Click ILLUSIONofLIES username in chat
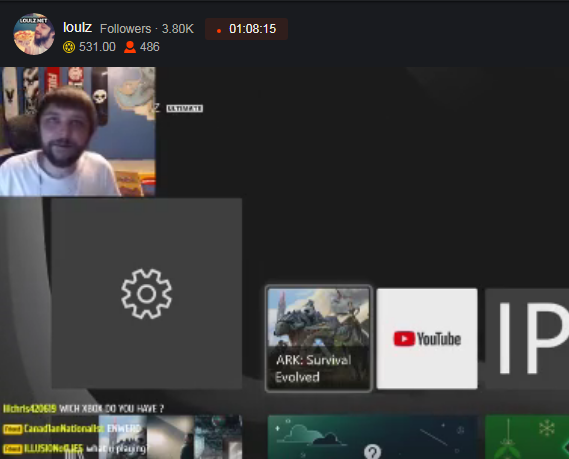This screenshot has width=569, height=459. pos(53,449)
